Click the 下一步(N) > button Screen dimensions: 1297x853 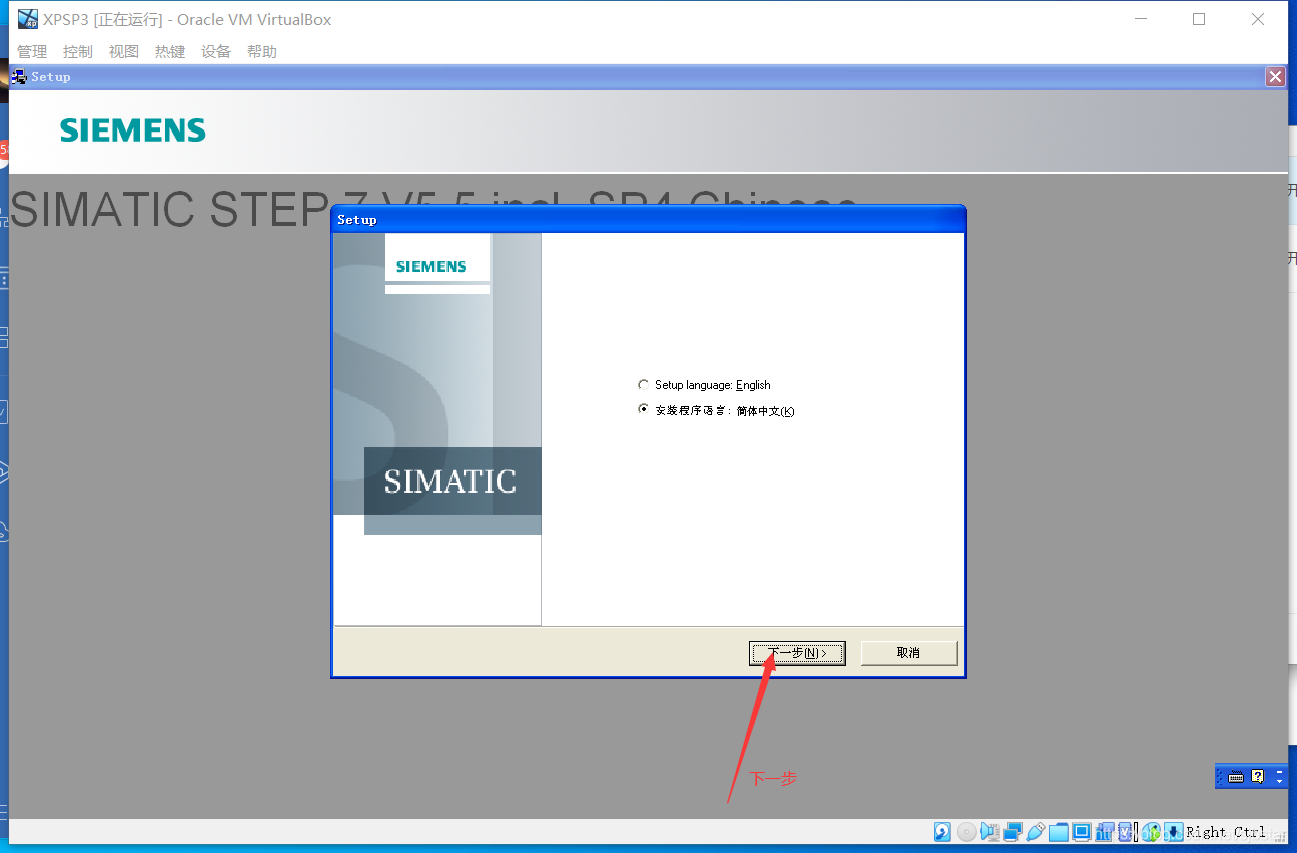click(797, 653)
